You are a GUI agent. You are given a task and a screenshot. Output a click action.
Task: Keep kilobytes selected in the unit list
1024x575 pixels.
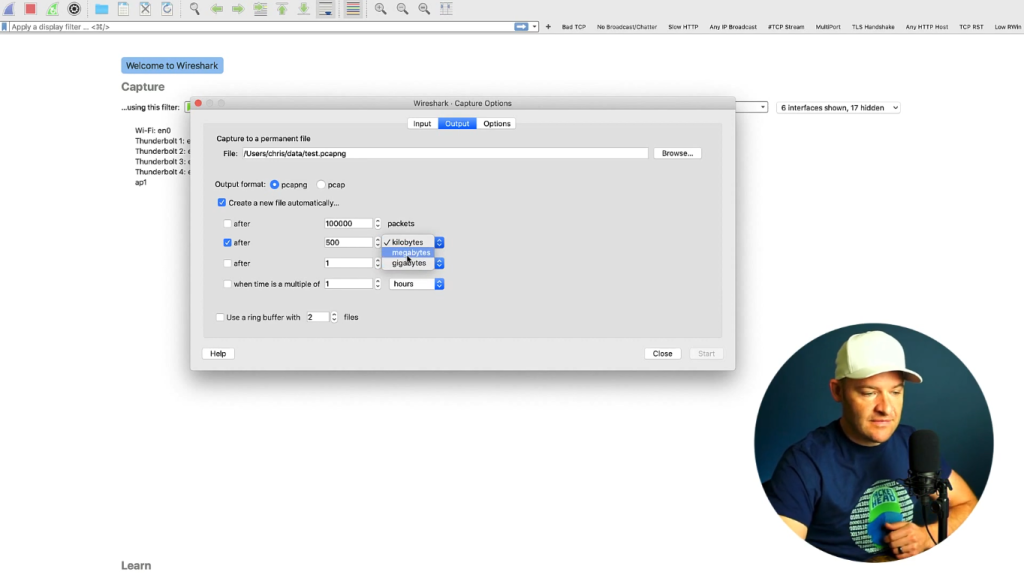[x=408, y=242]
